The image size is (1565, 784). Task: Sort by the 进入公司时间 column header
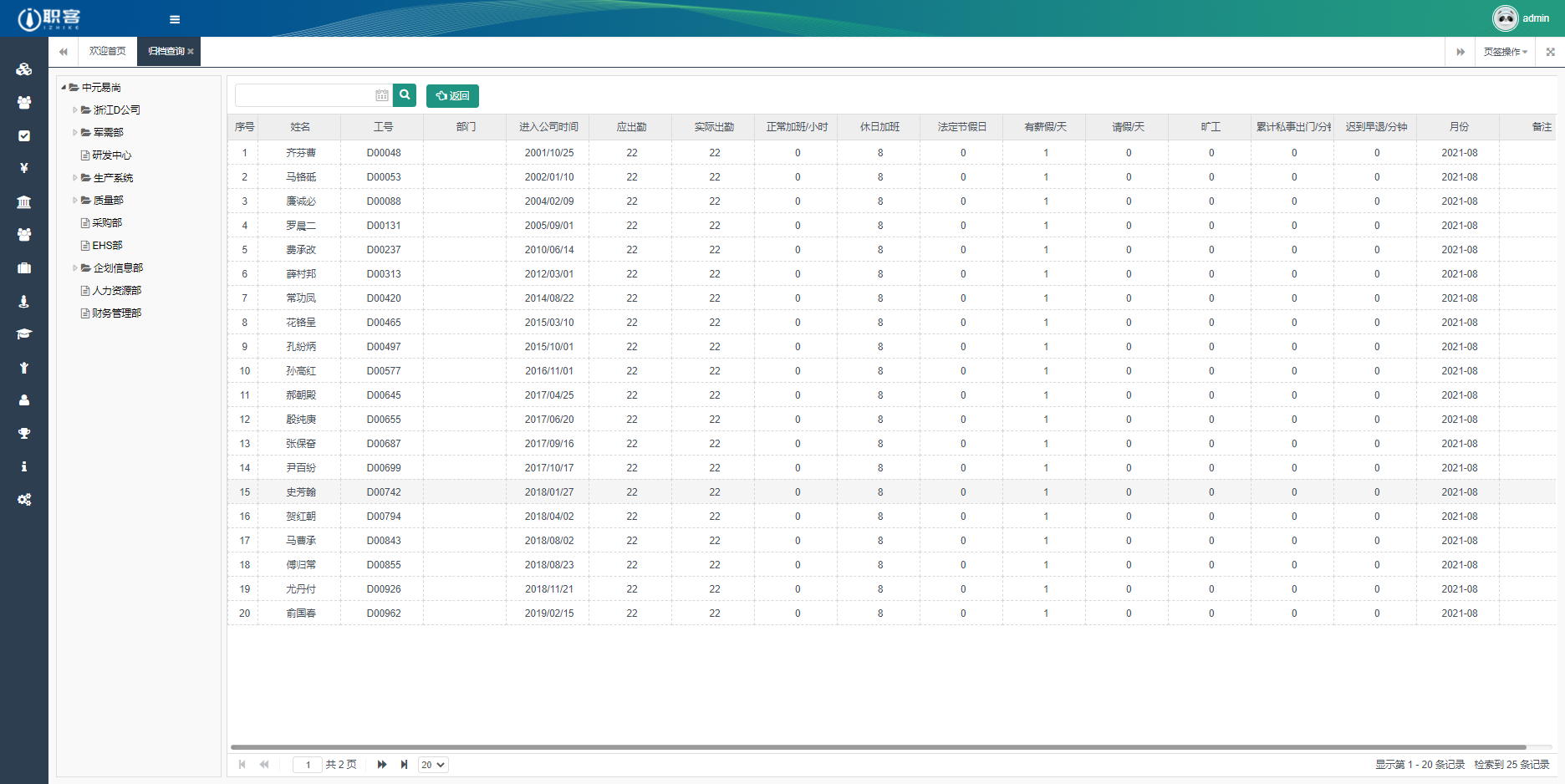click(549, 127)
